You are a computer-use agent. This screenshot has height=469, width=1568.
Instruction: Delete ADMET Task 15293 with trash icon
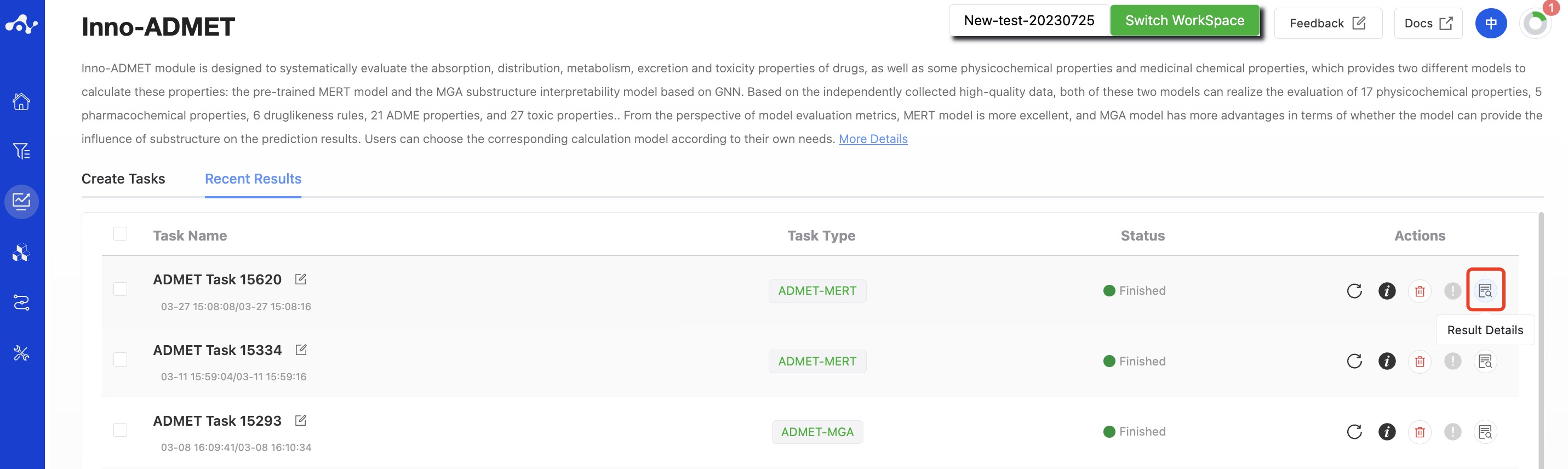tap(1420, 432)
